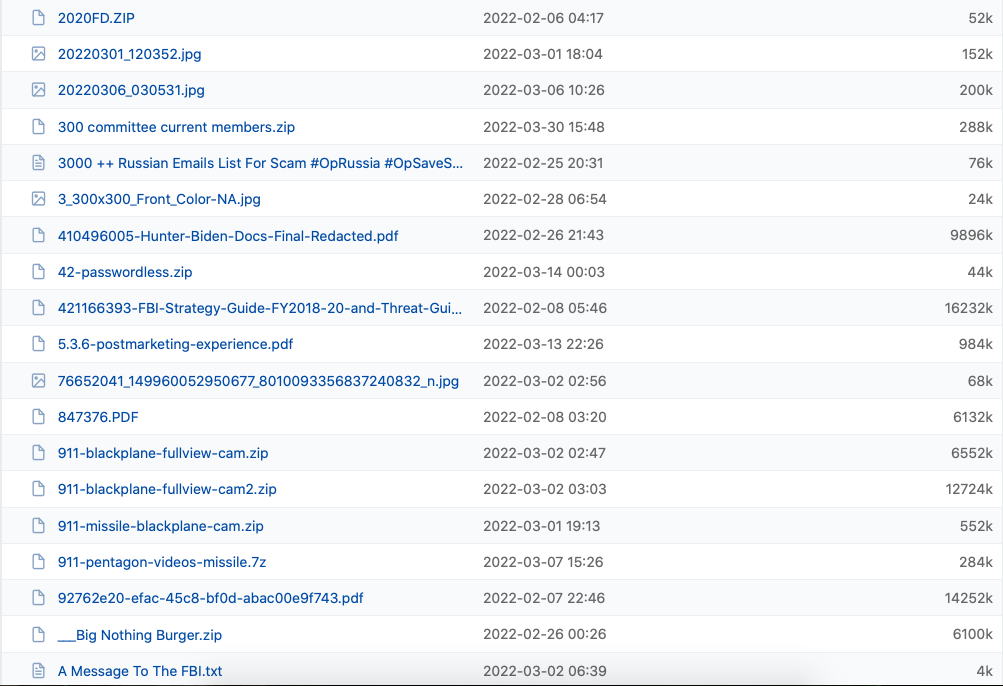Click file icon beside 911-pentagon-videos-missile.7z

pos(38,562)
